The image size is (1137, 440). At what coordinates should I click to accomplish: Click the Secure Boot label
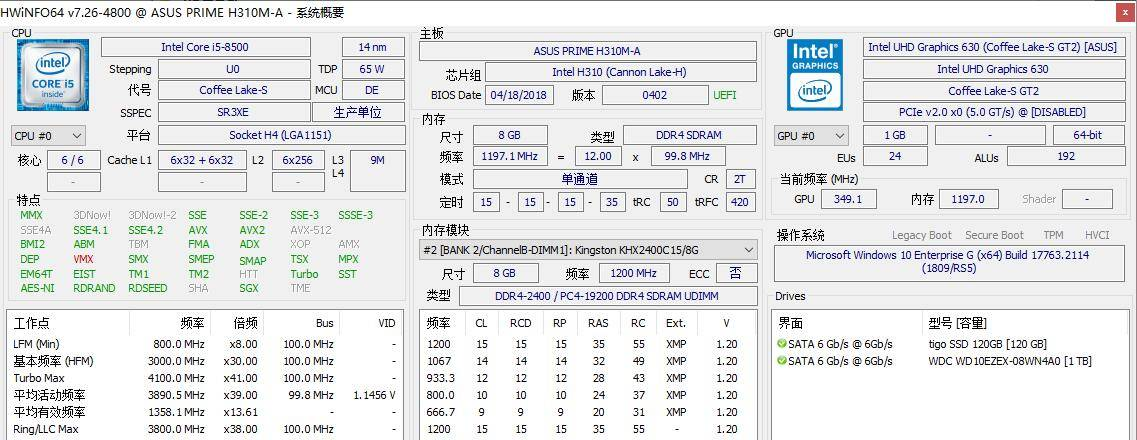pos(994,235)
